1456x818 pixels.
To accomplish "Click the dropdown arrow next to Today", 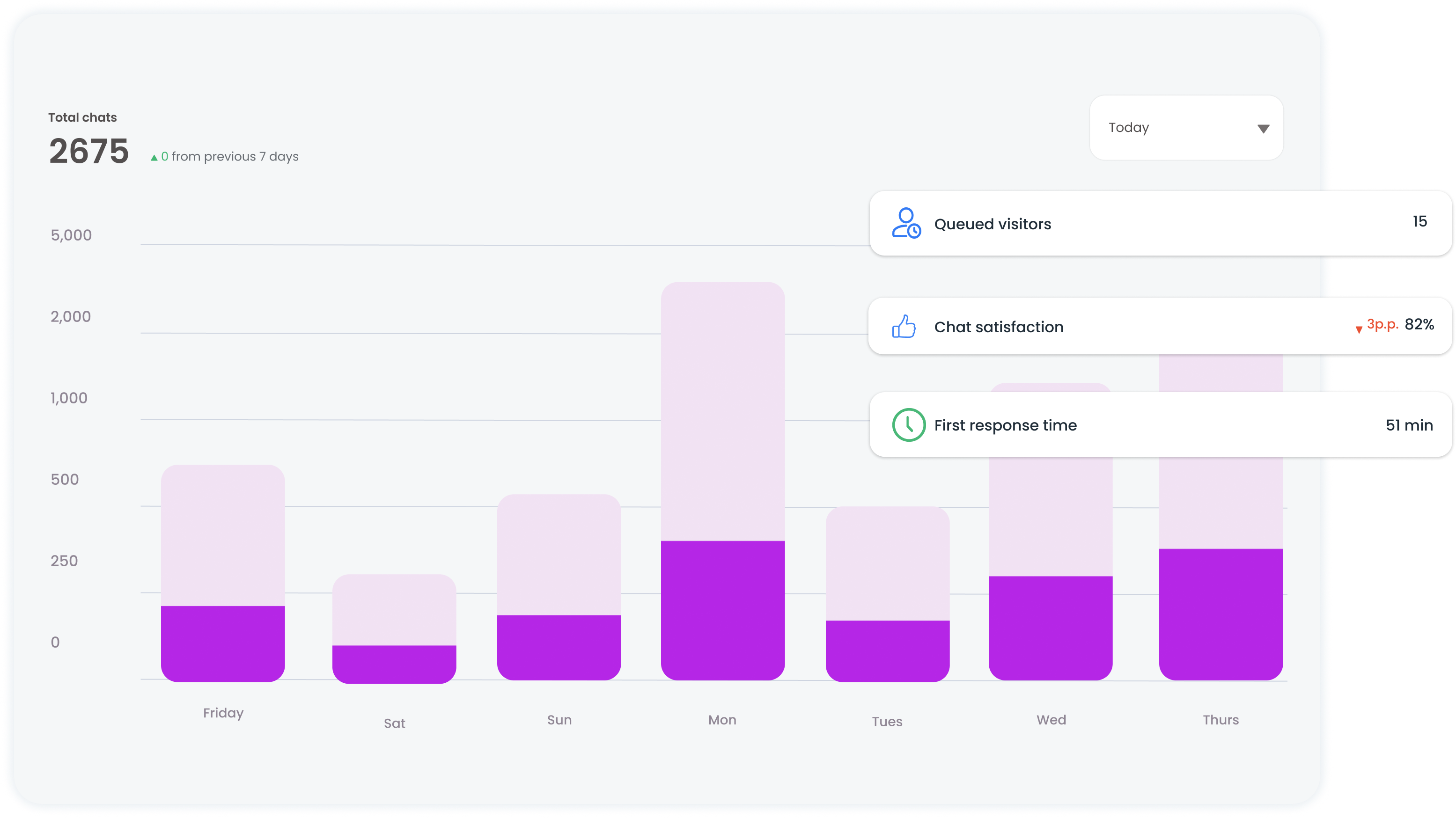I will 1263,129.
